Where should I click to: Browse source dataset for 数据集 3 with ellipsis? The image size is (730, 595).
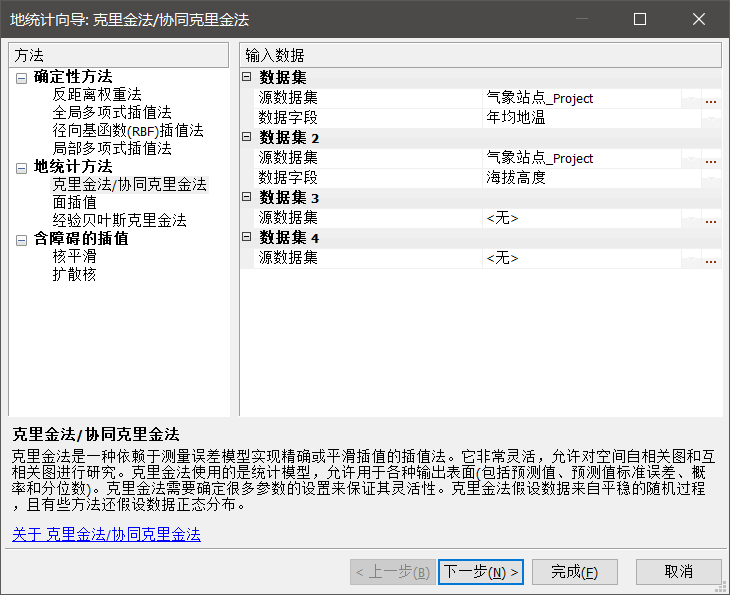point(711,218)
